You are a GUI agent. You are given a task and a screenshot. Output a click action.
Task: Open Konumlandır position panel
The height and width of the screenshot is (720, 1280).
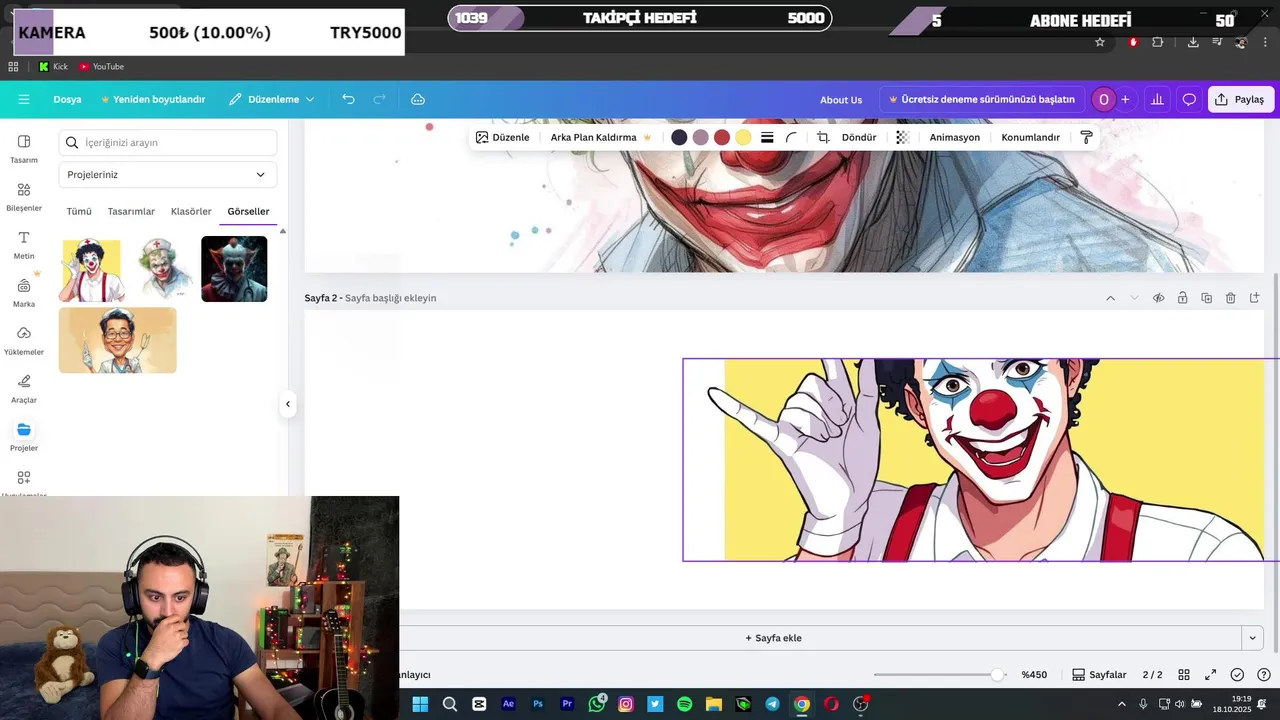1030,137
